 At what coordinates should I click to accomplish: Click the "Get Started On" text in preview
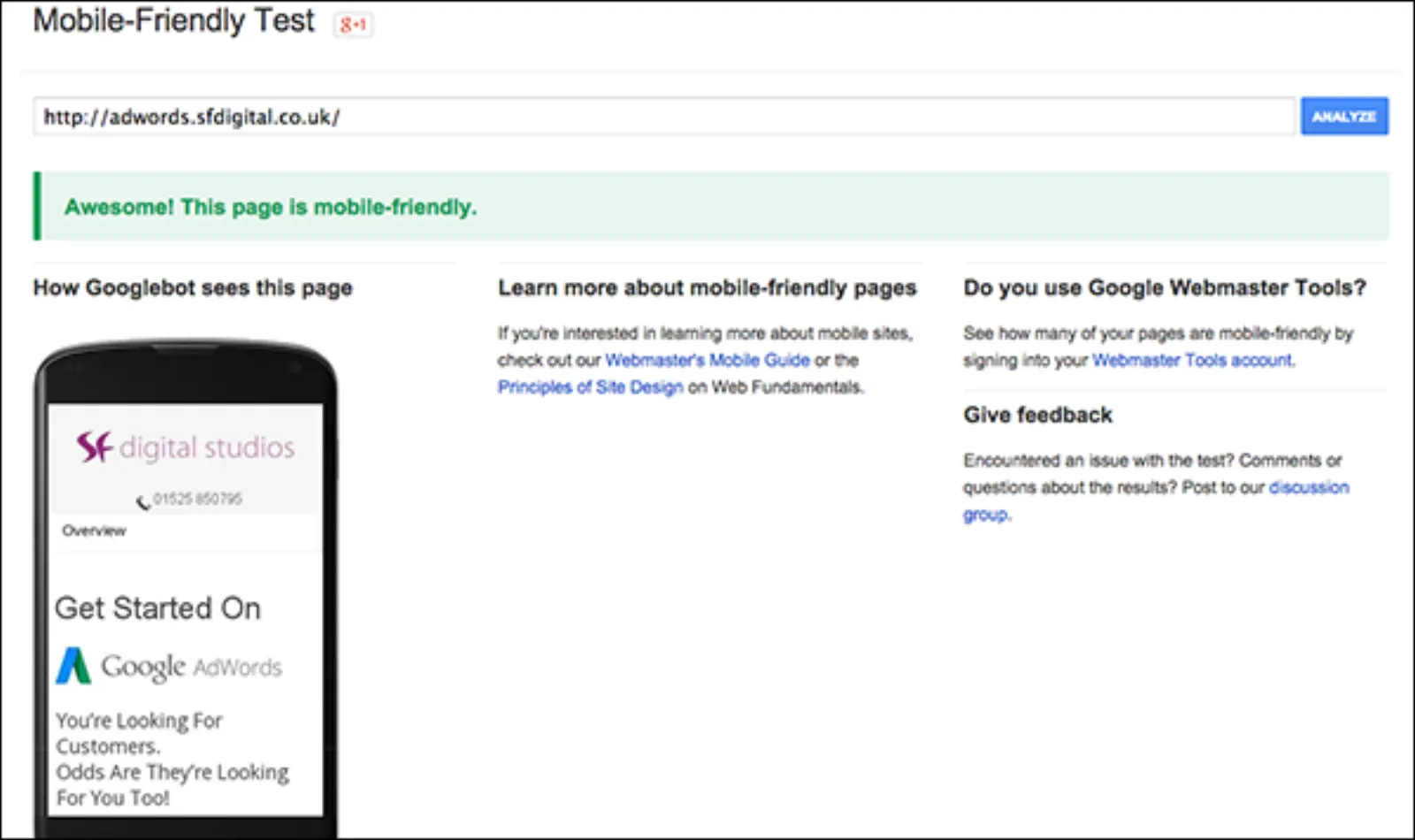(x=157, y=608)
